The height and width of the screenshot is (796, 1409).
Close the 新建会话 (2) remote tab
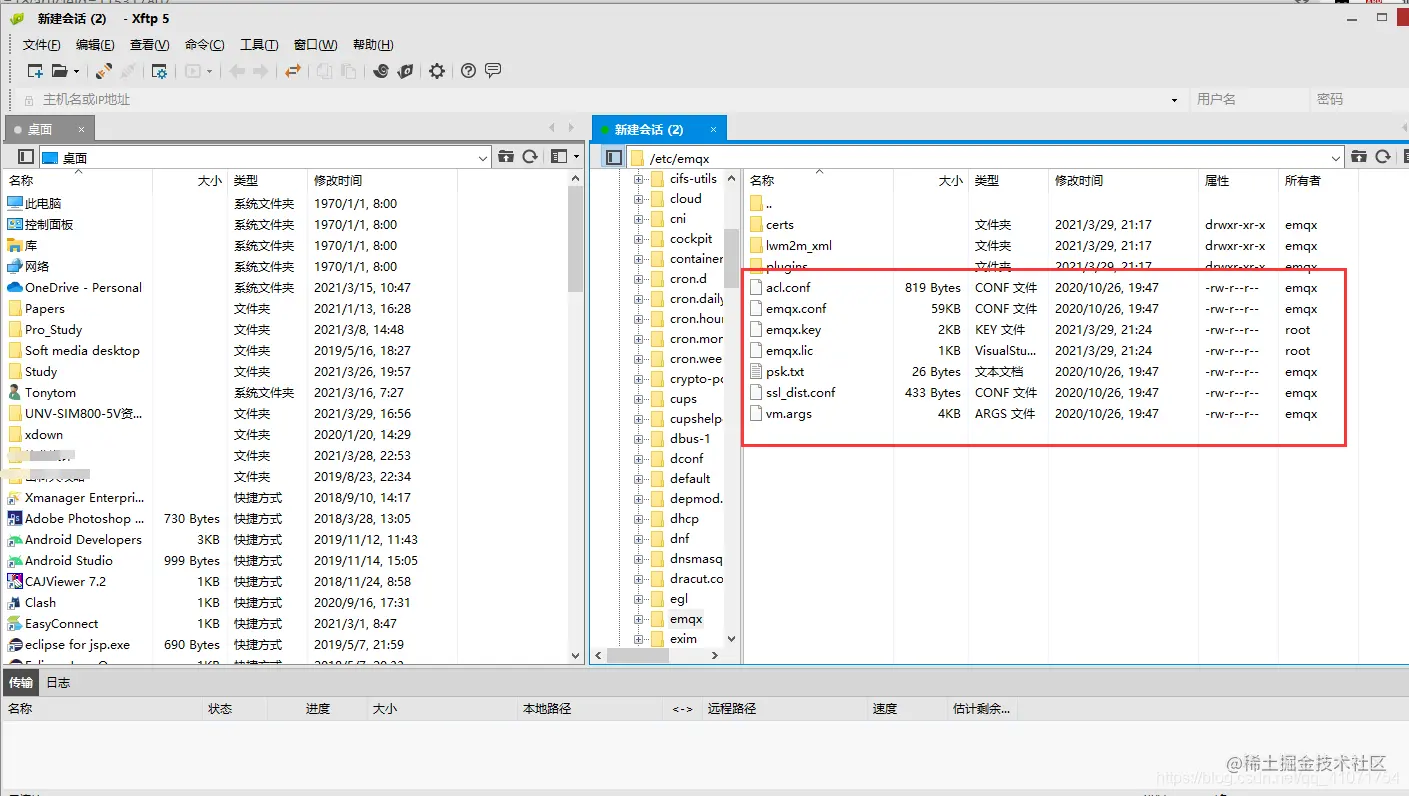pos(713,129)
